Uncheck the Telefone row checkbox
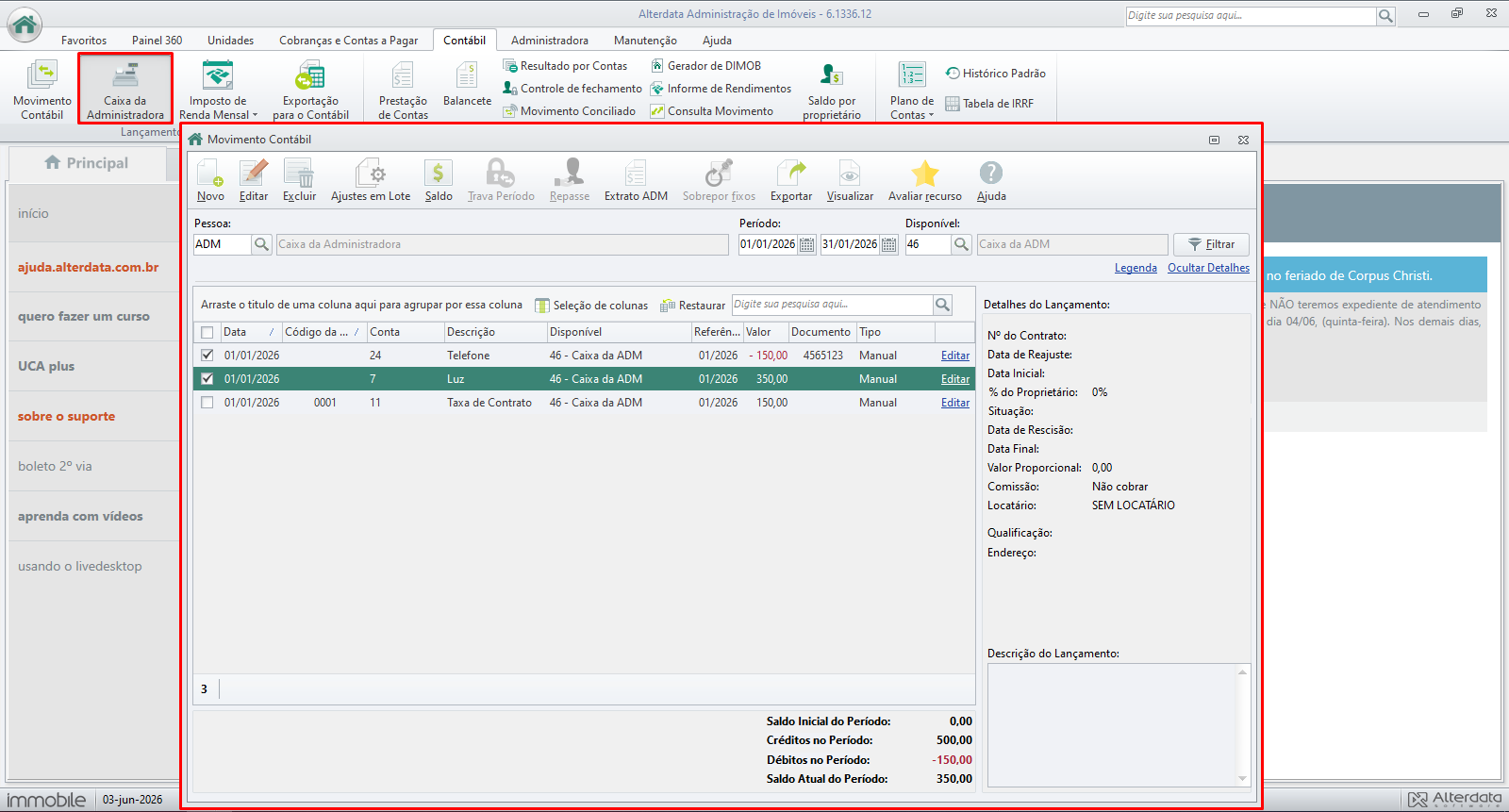 207,356
